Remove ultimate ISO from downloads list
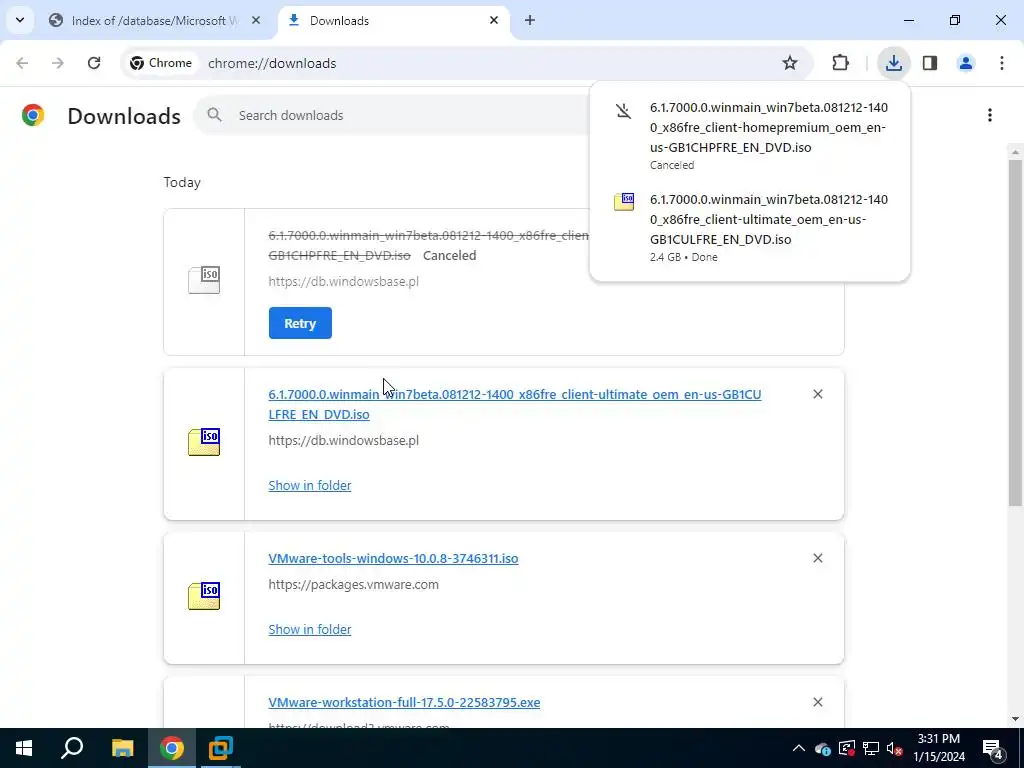 point(818,394)
